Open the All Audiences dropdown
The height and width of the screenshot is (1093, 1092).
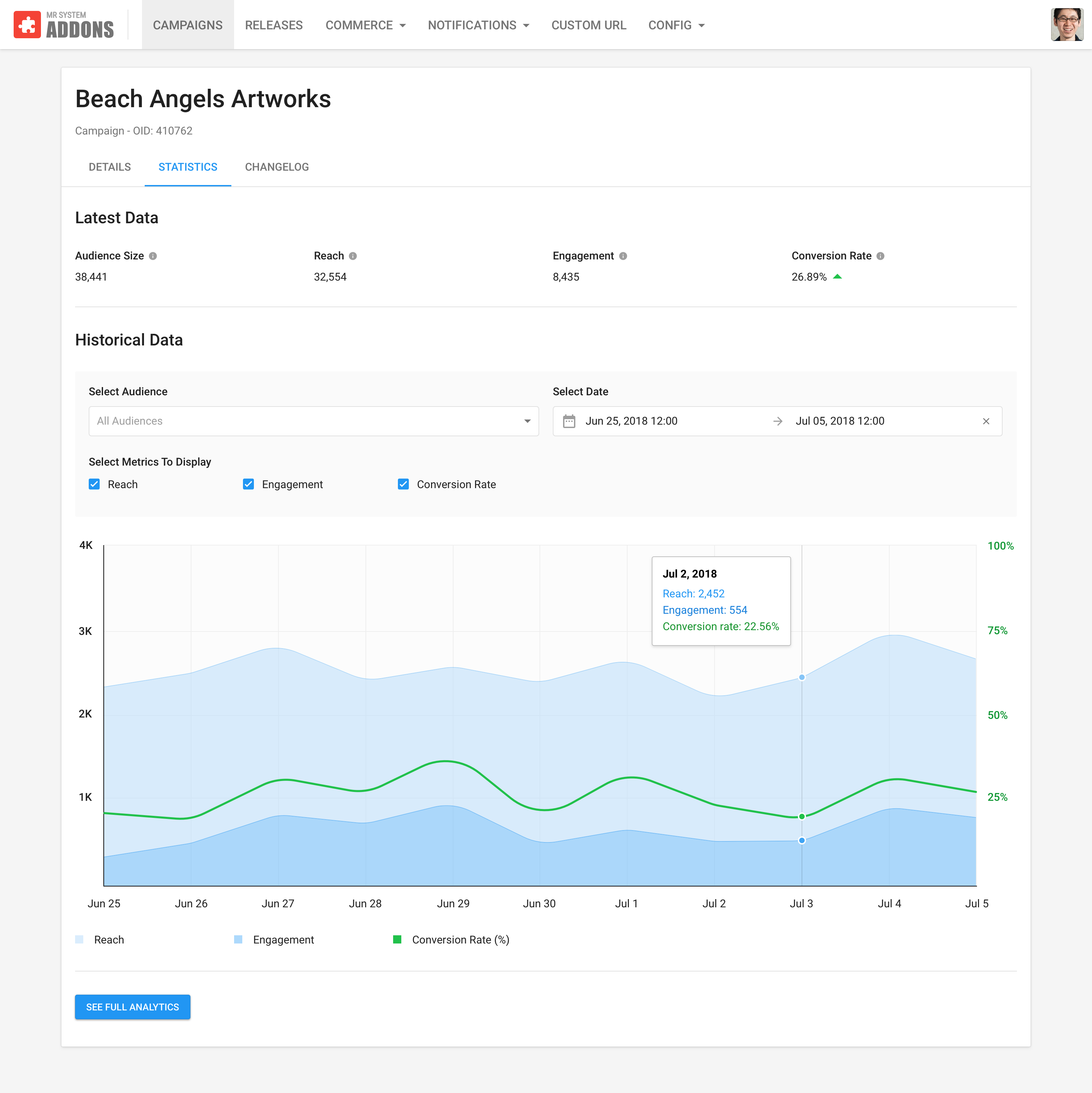[313, 421]
